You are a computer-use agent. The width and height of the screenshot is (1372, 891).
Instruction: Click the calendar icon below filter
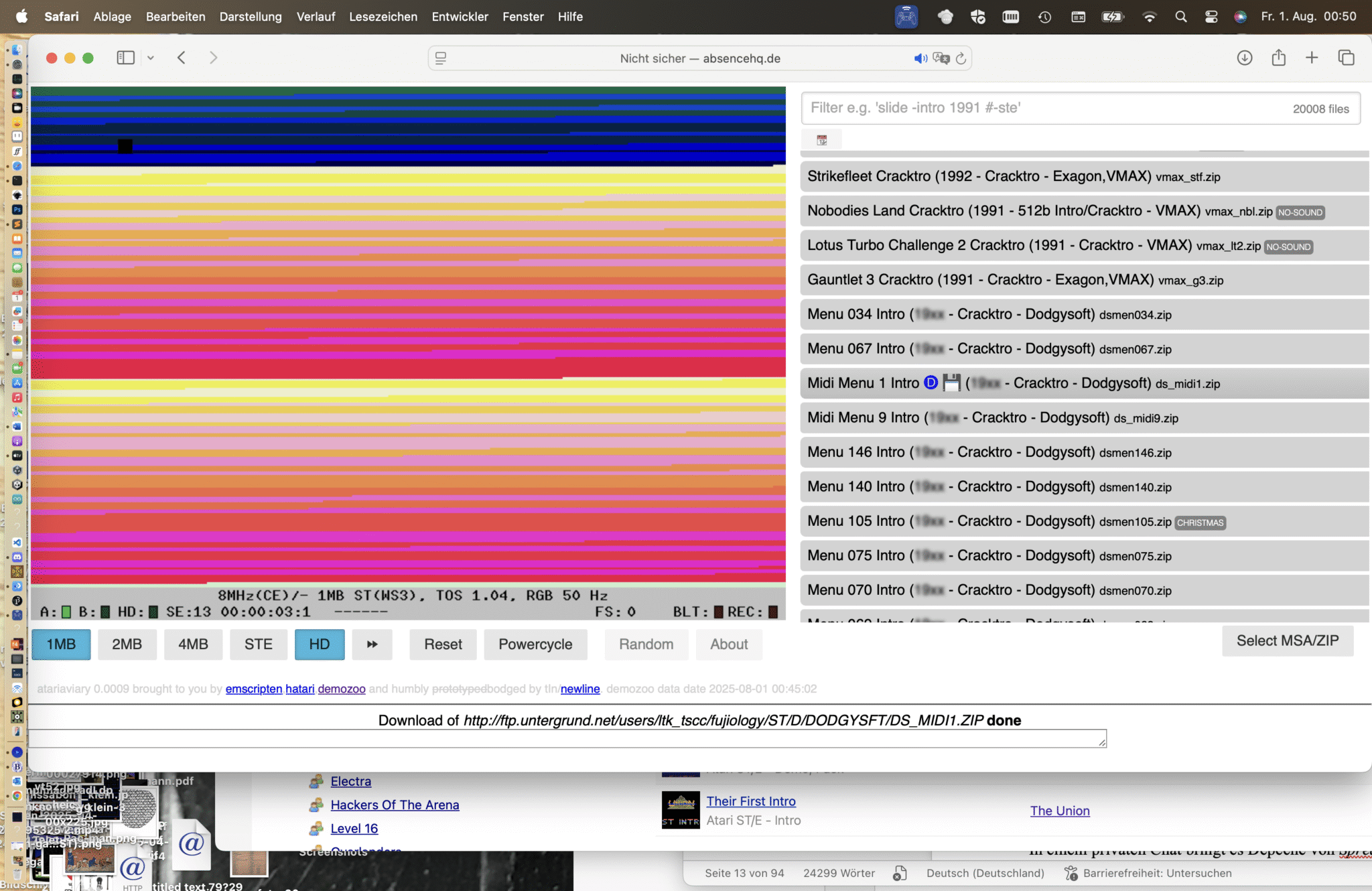tap(821, 140)
